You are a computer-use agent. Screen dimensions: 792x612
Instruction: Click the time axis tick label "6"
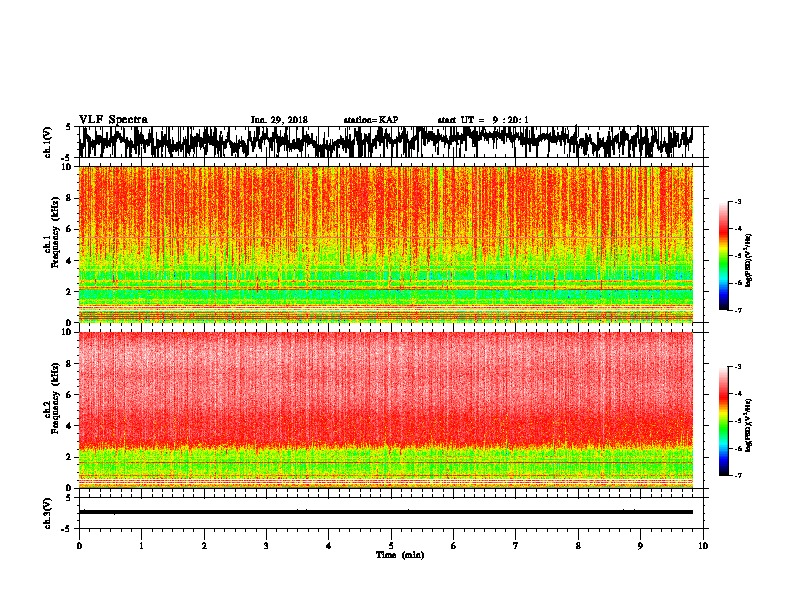pos(454,545)
